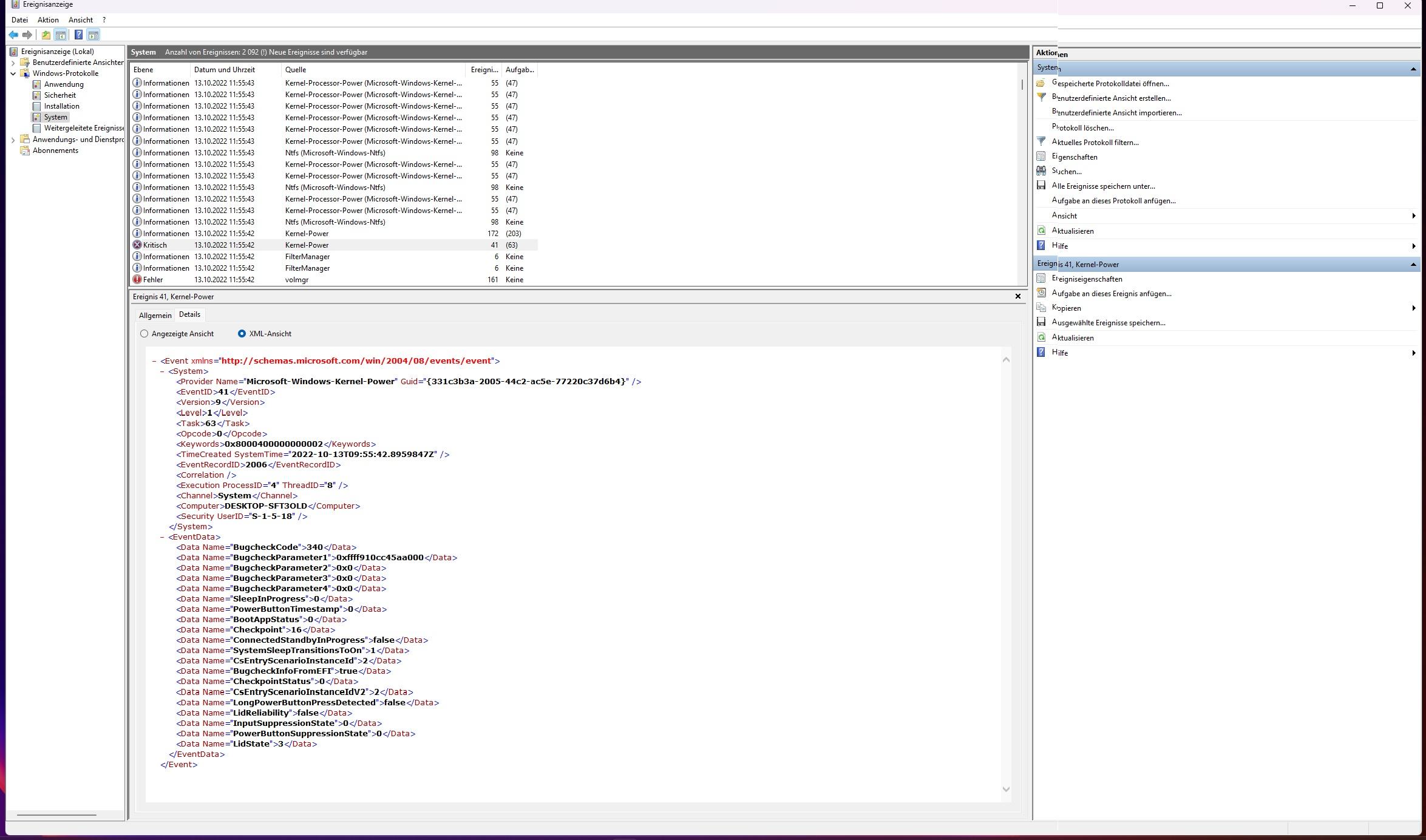This screenshot has height=840, width=1426.
Task: Click the up-one-level folder toolbar icon
Action: (46, 35)
